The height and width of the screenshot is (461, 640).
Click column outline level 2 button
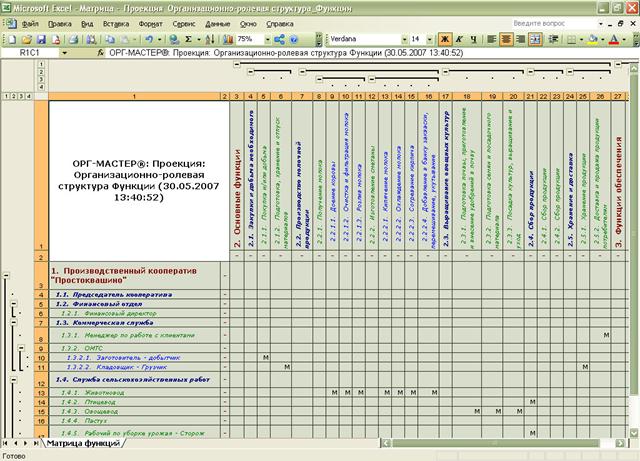[x=41, y=72]
